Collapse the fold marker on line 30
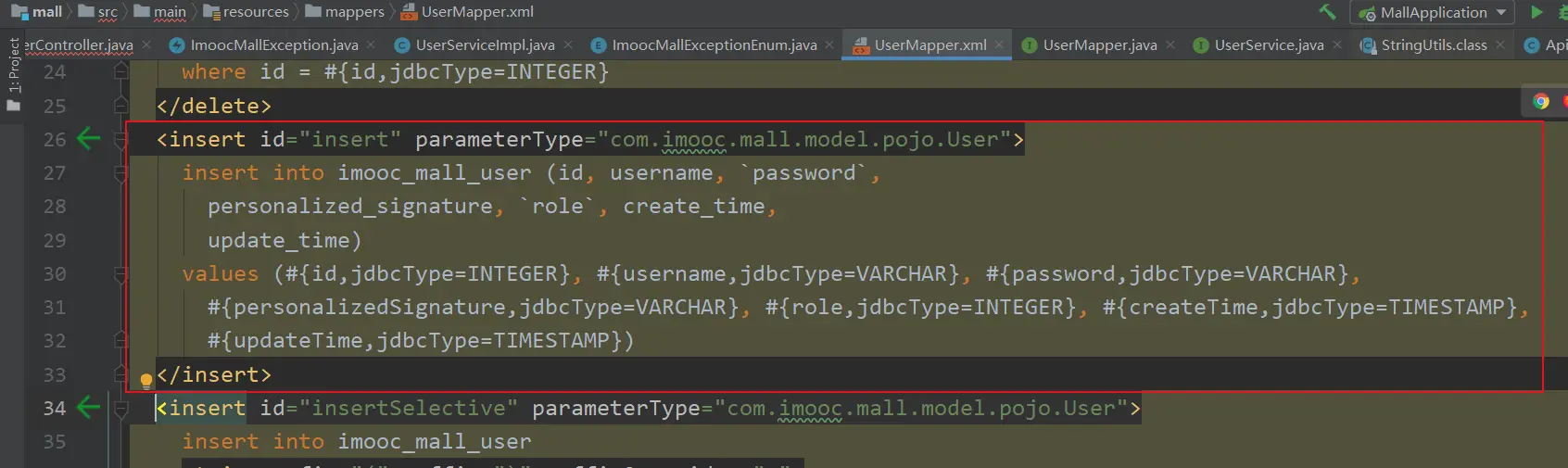 120,274
